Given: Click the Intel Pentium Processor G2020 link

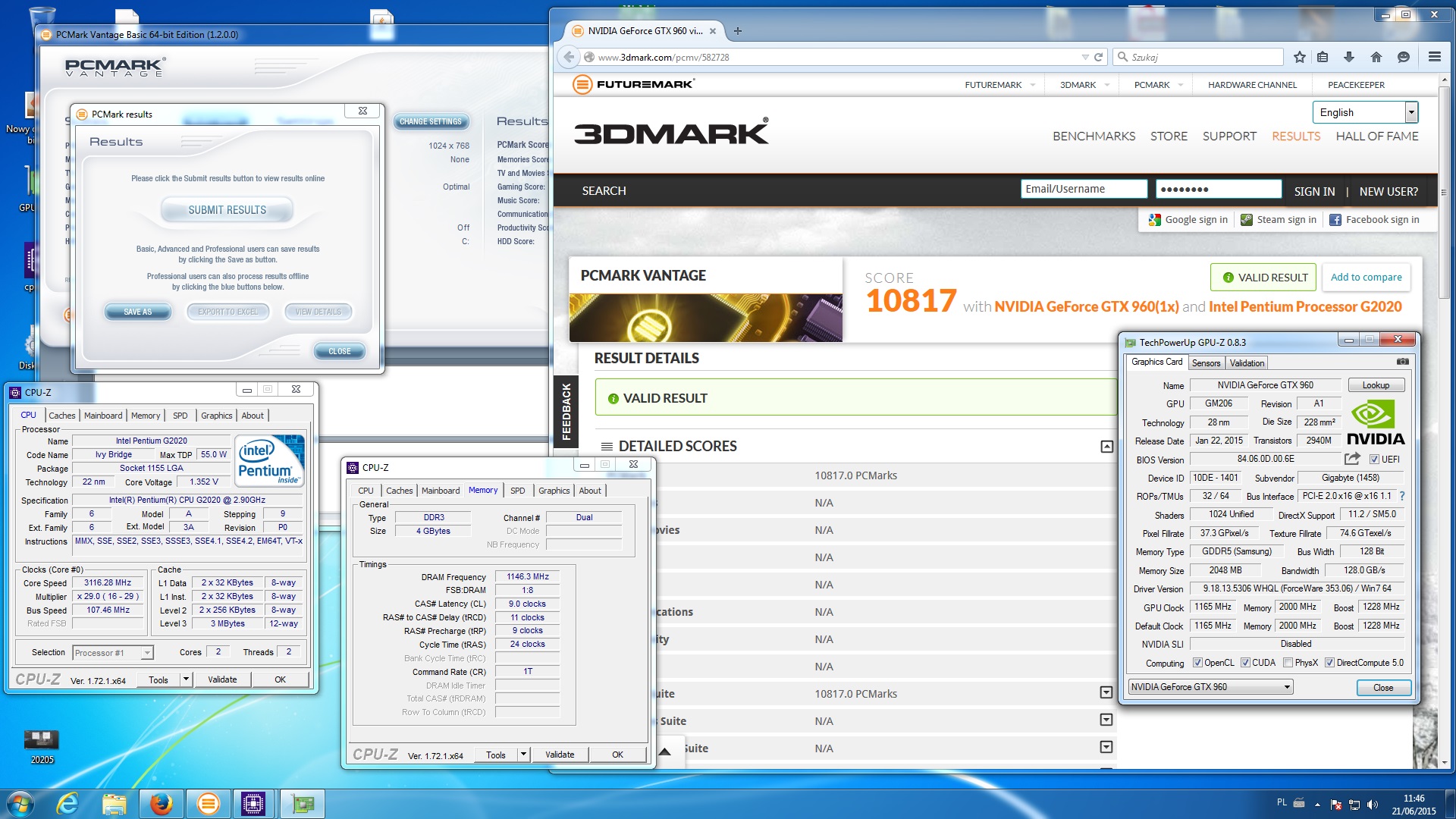Looking at the screenshot, I should click(x=1305, y=306).
